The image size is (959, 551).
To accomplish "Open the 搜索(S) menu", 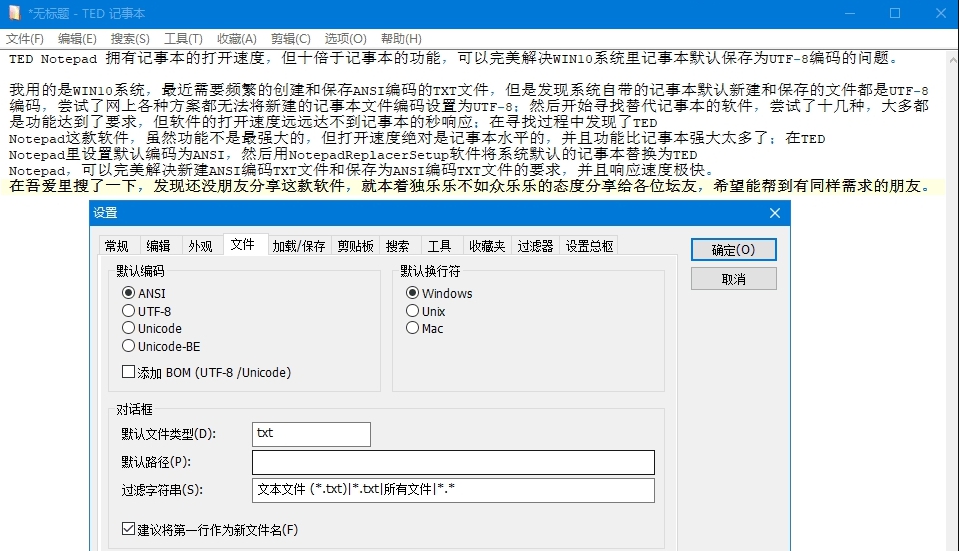I will [x=130, y=39].
